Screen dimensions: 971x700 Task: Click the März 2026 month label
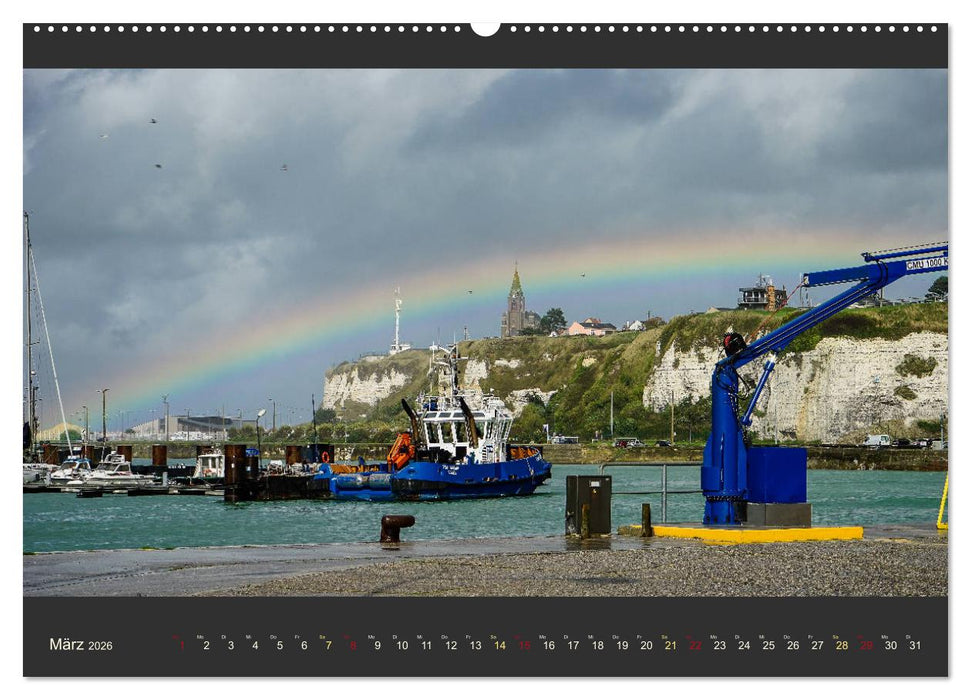pyautogui.click(x=81, y=645)
